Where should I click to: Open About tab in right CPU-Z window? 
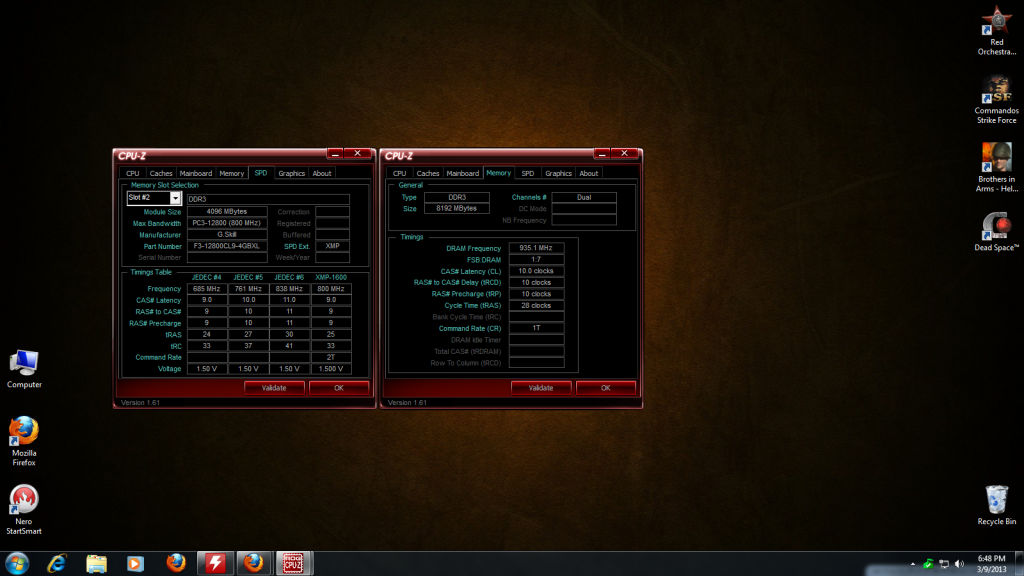point(589,174)
